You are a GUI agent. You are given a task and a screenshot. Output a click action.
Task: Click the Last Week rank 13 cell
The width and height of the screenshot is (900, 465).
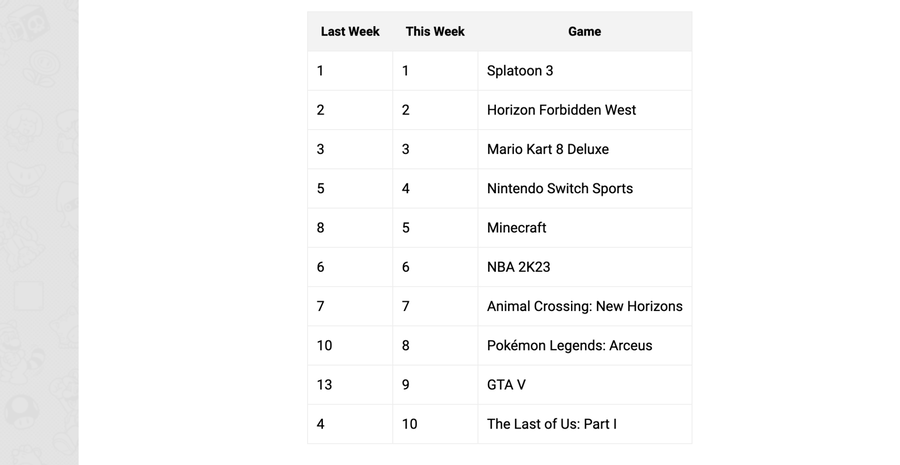click(x=324, y=385)
